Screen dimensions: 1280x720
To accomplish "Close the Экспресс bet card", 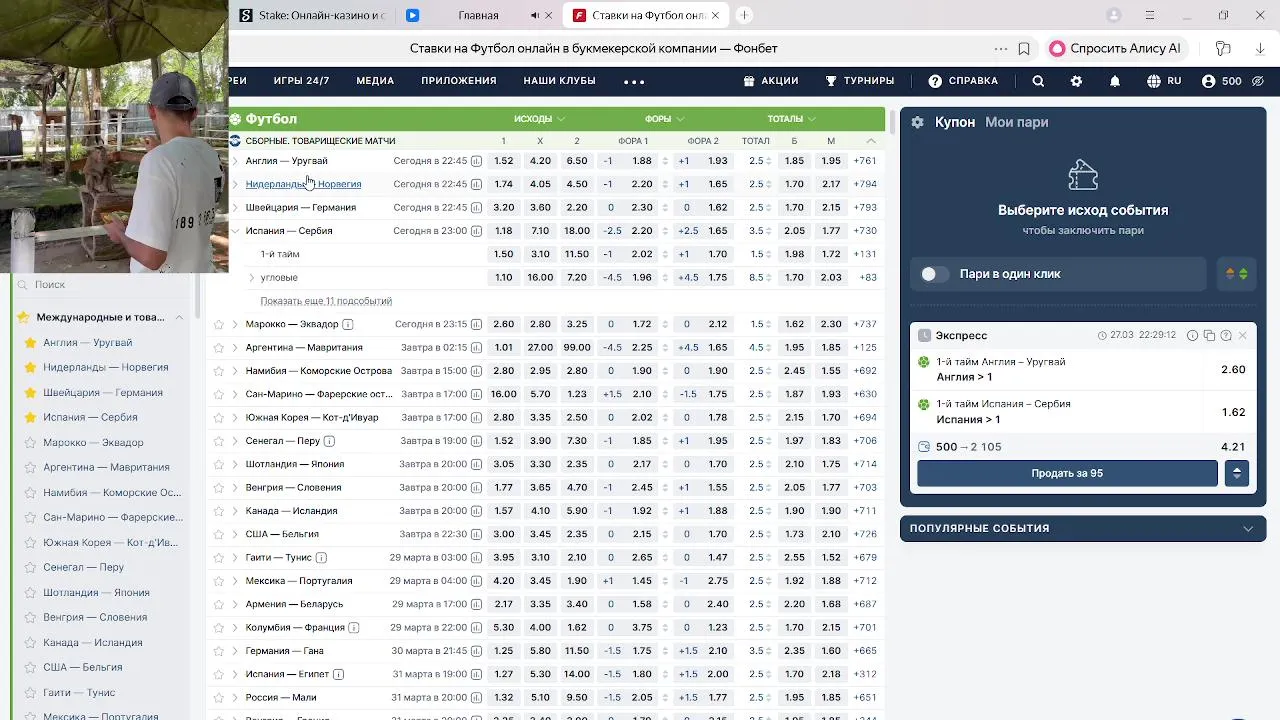I will (x=1243, y=336).
